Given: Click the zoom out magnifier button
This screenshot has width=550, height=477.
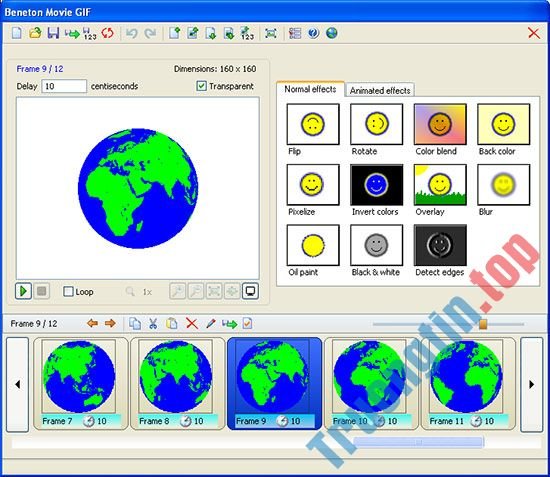Looking at the screenshot, I should 196,291.
